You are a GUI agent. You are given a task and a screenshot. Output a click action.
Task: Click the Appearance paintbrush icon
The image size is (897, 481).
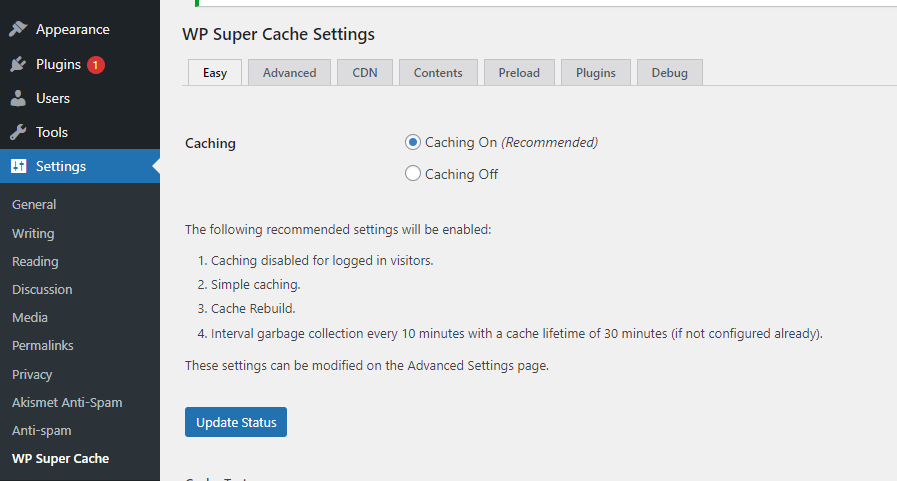pos(18,29)
